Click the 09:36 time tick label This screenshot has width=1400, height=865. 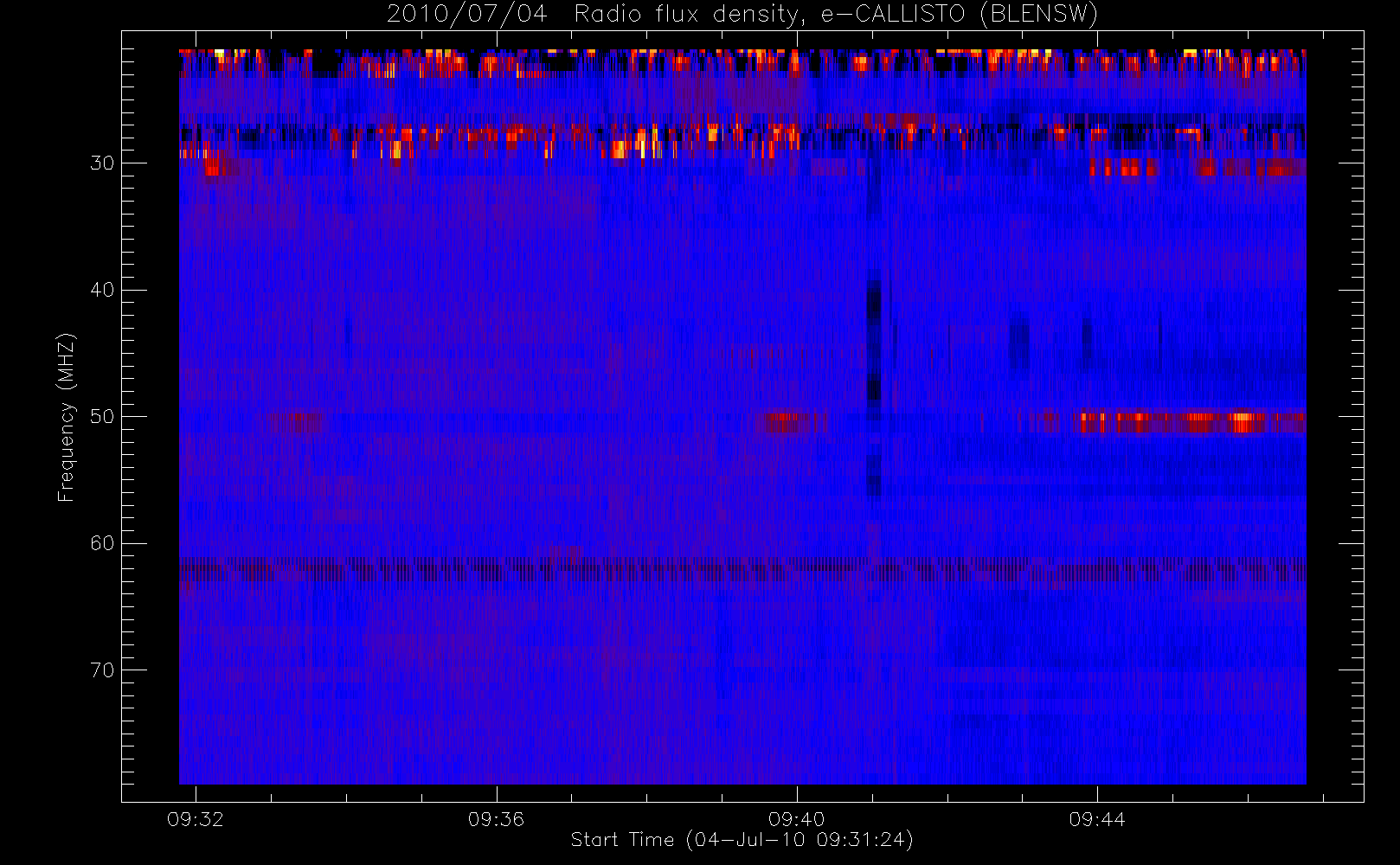point(496,819)
